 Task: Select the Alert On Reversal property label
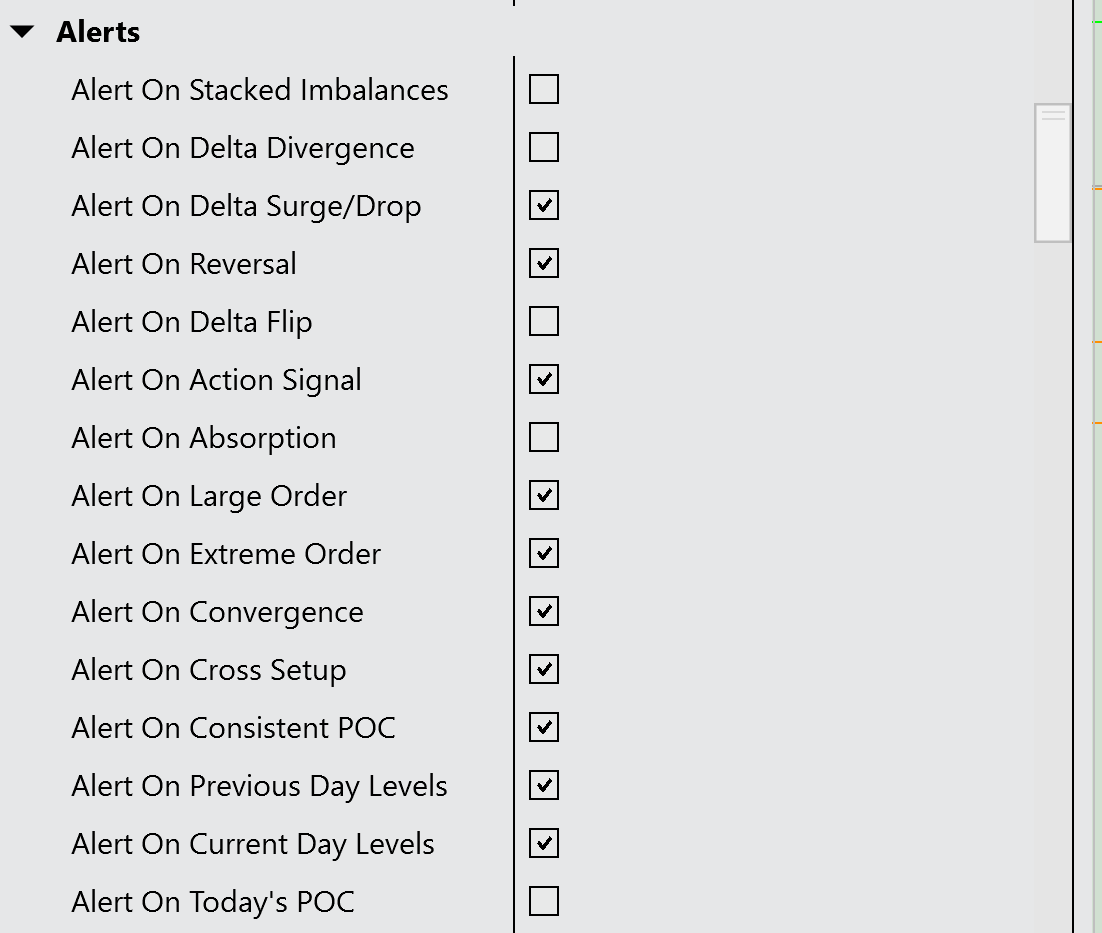click(184, 264)
